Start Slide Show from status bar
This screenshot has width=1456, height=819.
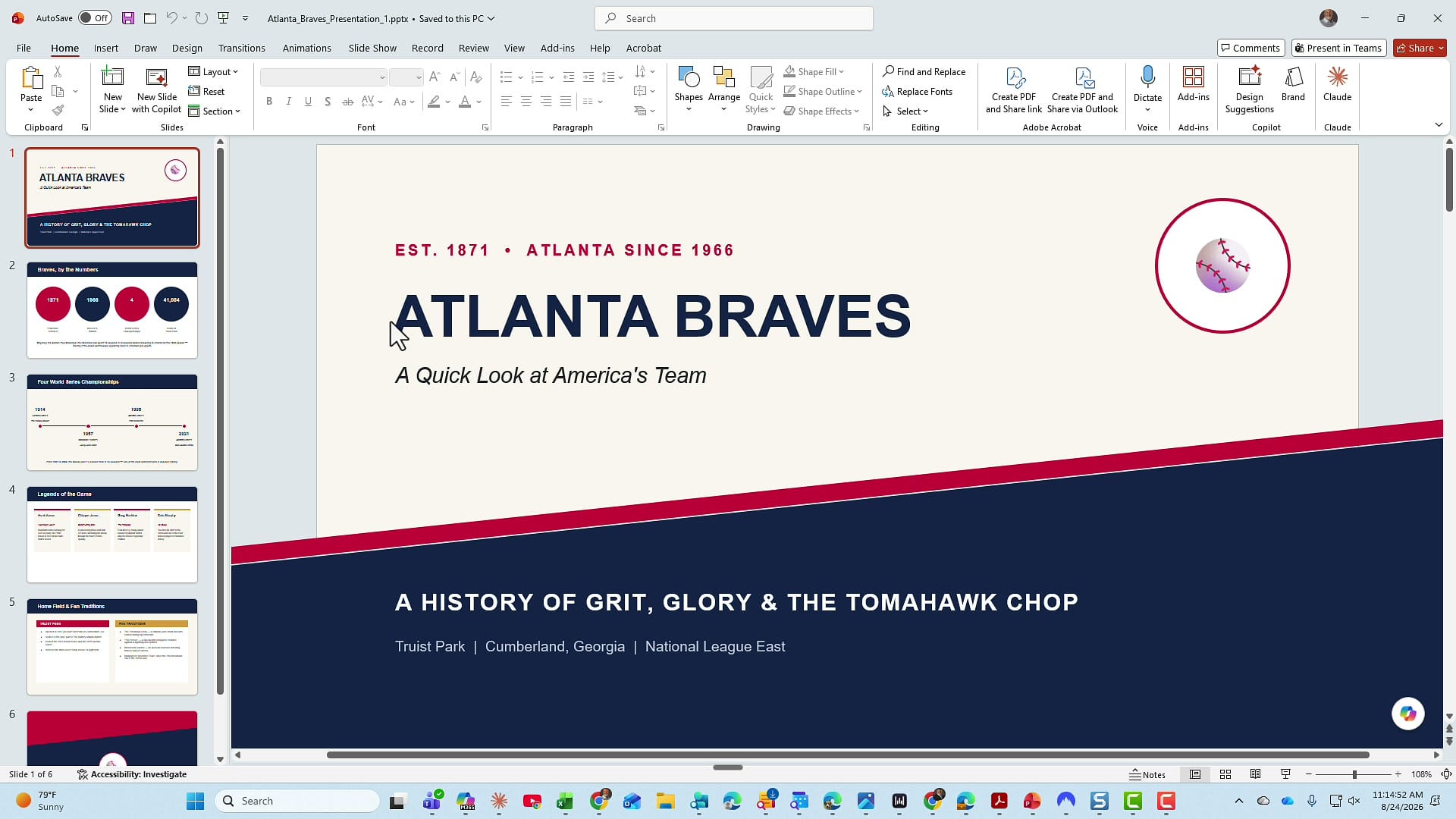pos(1285,774)
